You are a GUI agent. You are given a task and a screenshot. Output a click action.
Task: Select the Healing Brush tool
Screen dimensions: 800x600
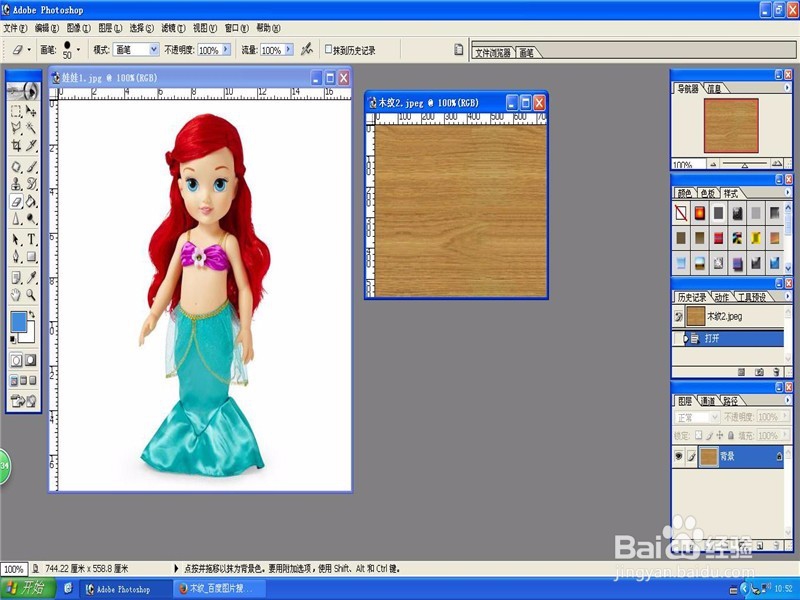16,167
